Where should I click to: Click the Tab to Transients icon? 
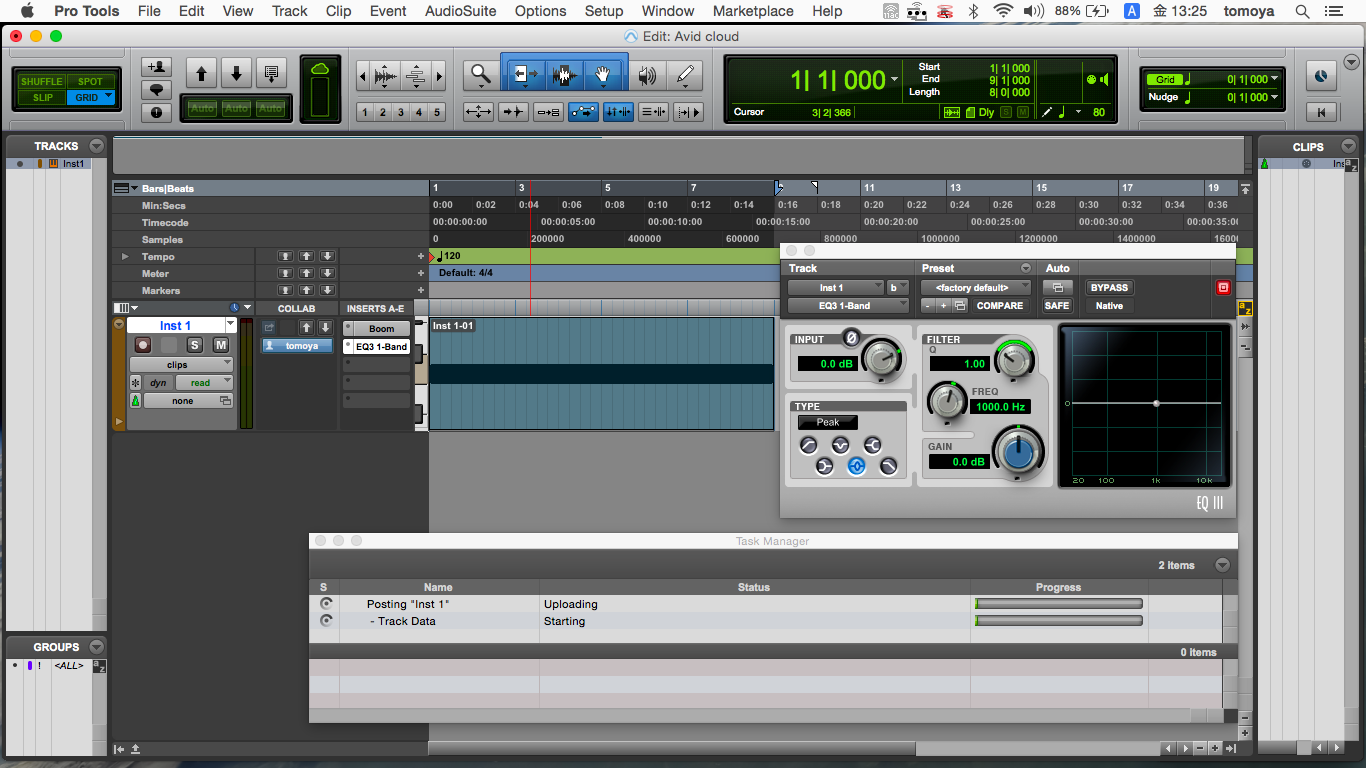(513, 112)
